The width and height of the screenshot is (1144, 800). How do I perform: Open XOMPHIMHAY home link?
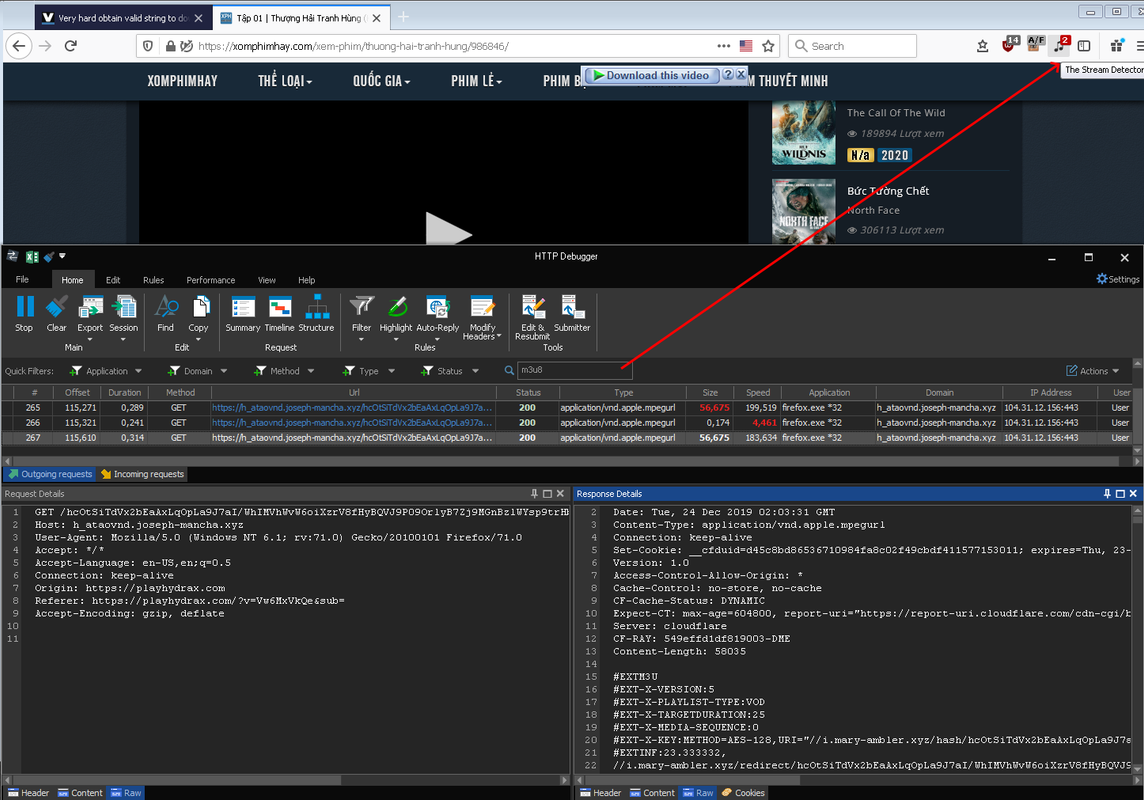tap(182, 81)
